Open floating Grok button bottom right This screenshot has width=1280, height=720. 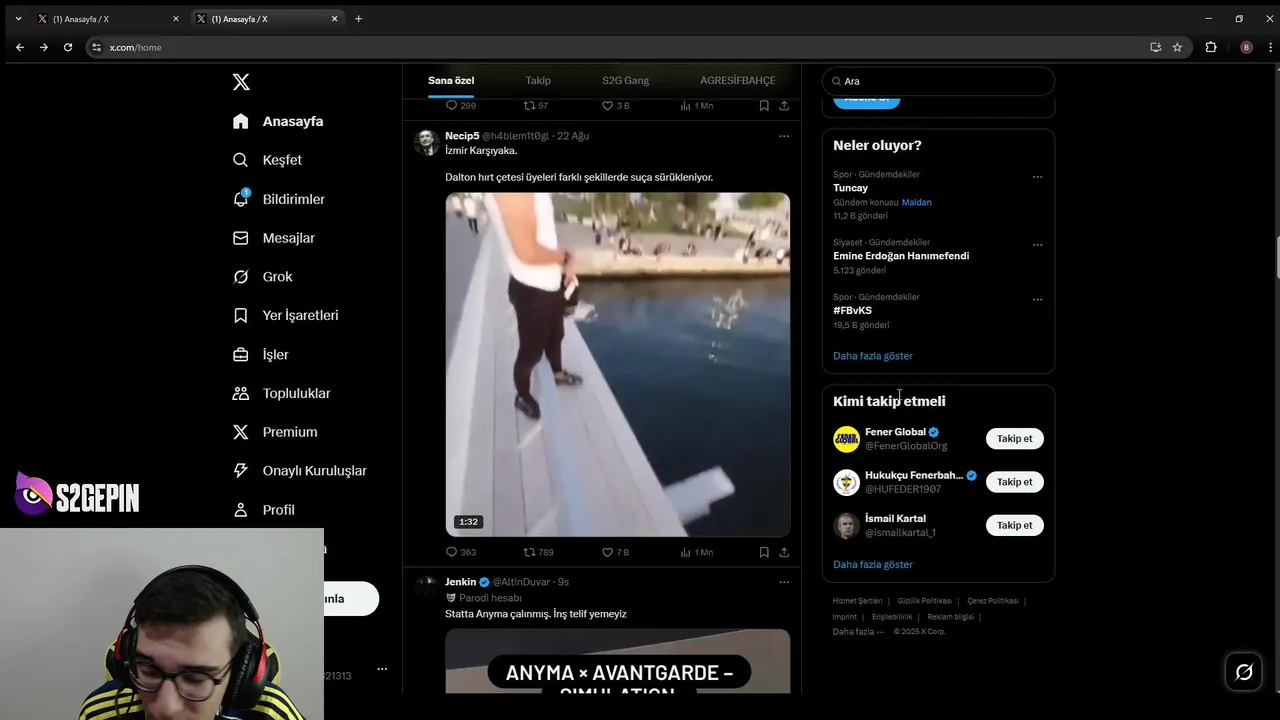pos(1244,672)
